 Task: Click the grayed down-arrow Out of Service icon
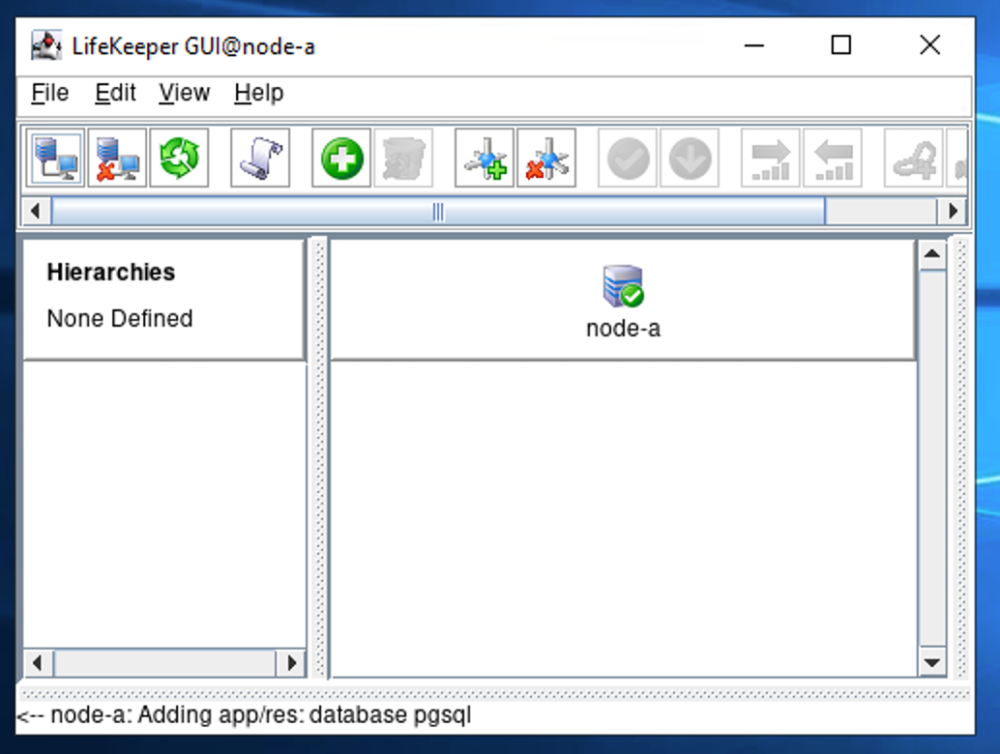coord(689,158)
